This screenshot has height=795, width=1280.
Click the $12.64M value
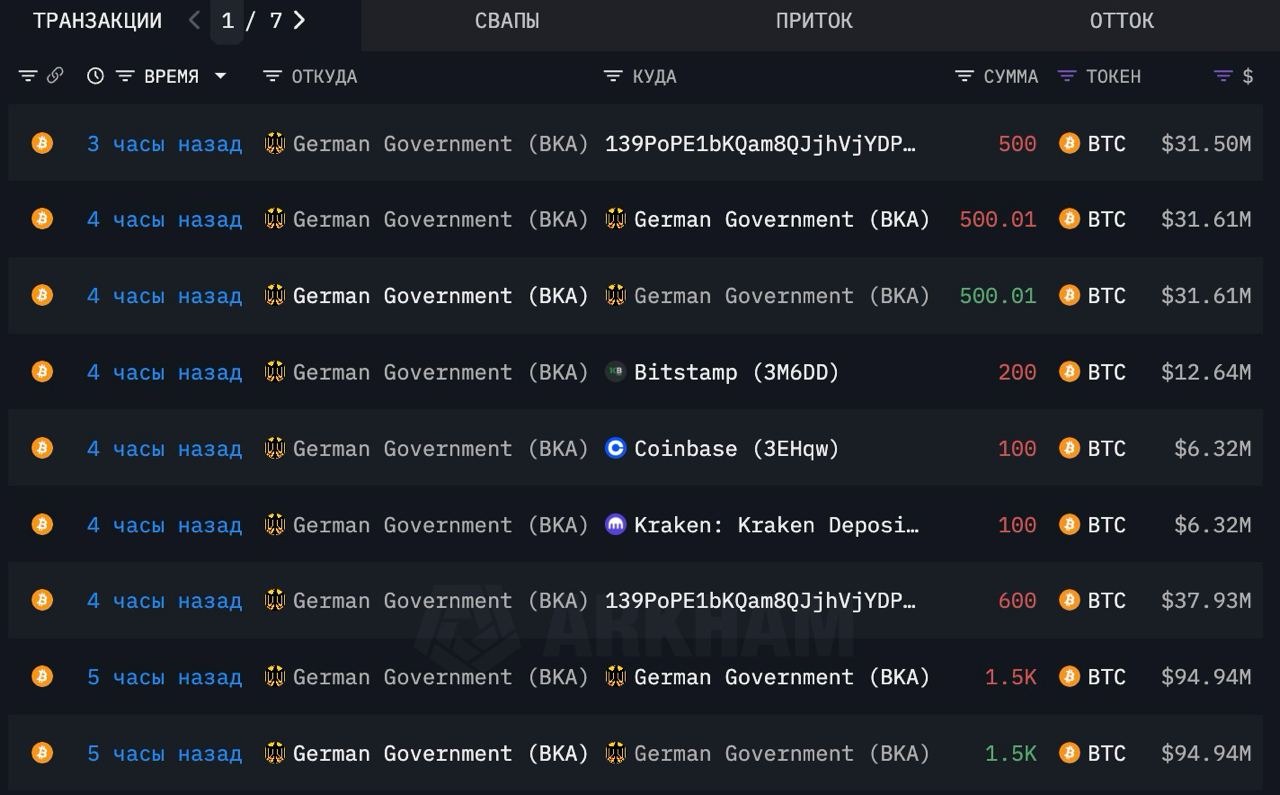(1206, 373)
